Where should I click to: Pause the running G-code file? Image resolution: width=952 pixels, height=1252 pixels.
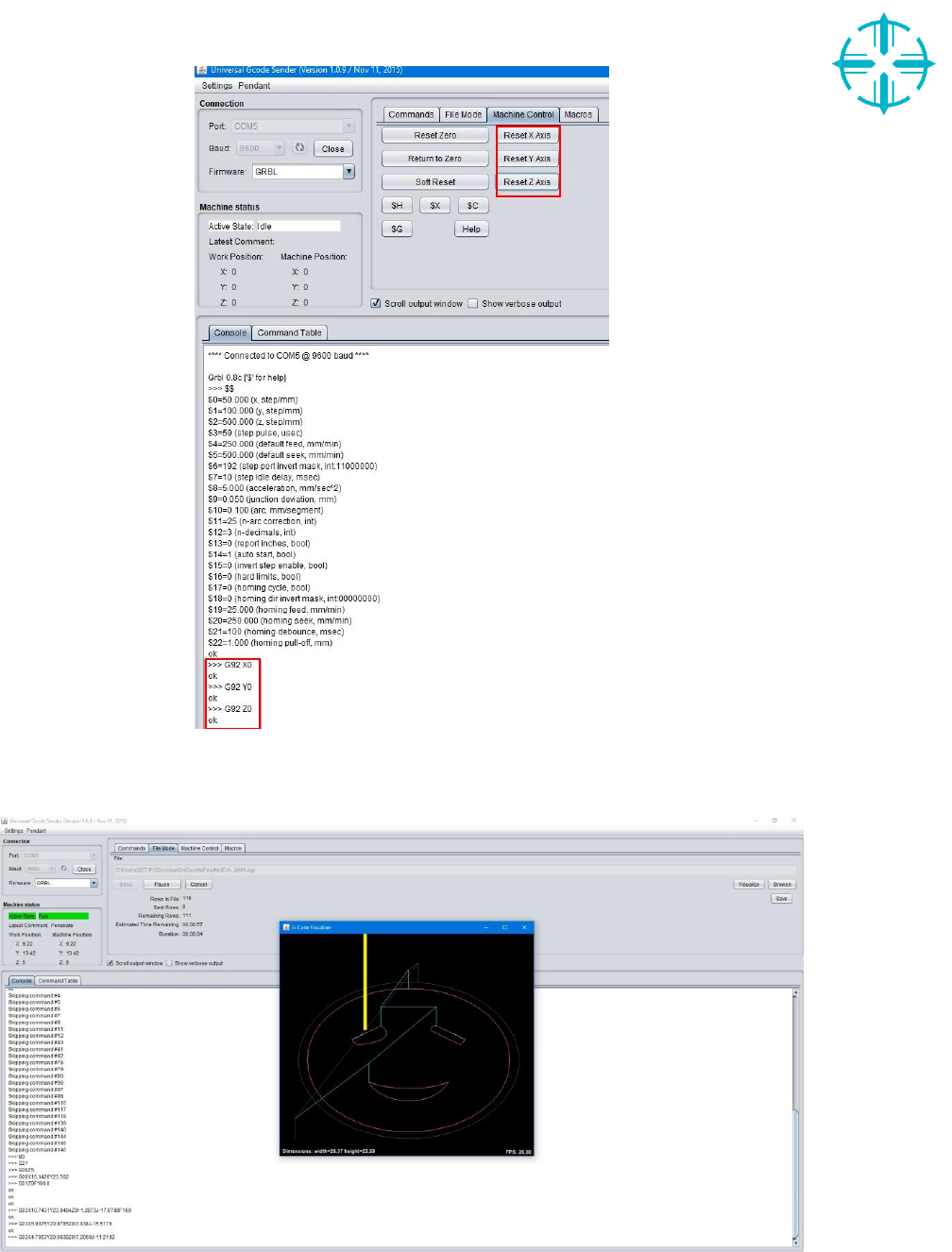point(162,885)
